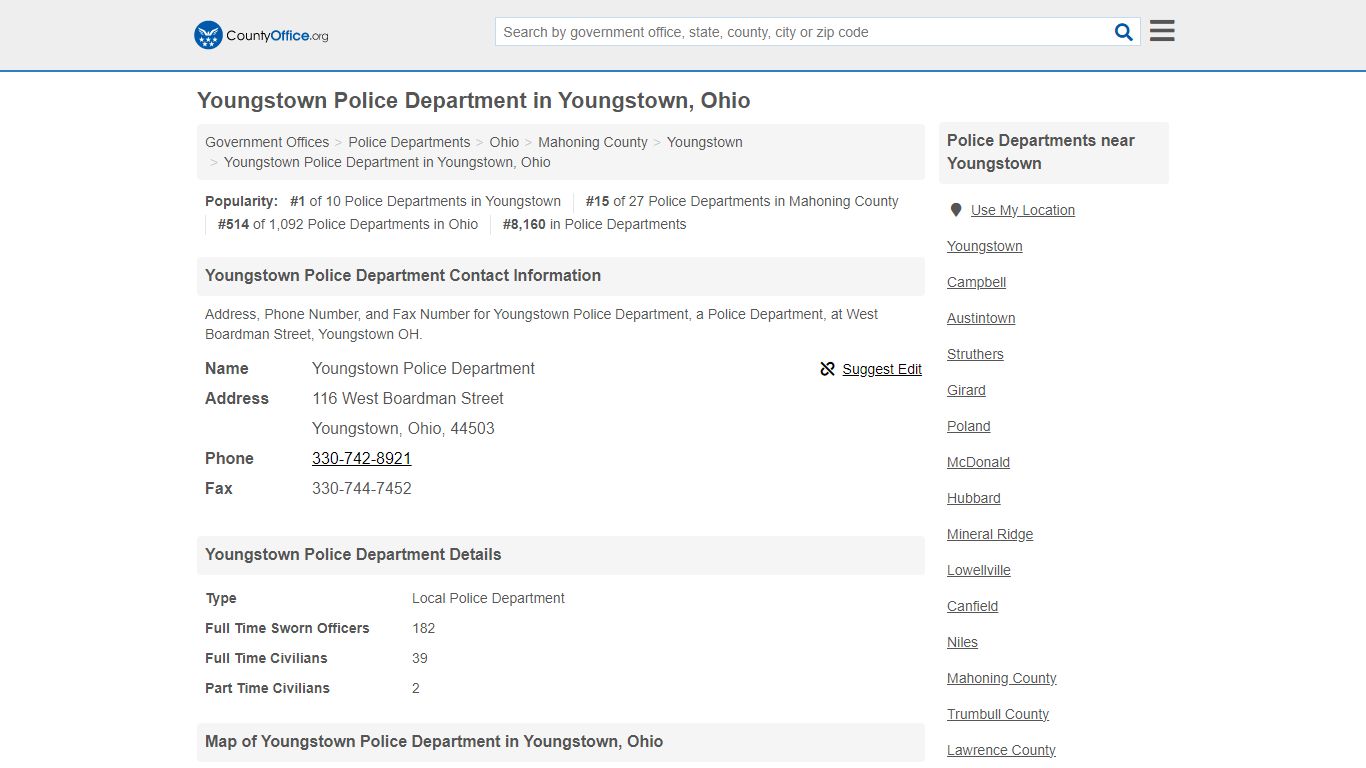Screen dimensions: 1366x768
Task: Click rank #514 of 1,092 in Ohio
Action: 348,224
